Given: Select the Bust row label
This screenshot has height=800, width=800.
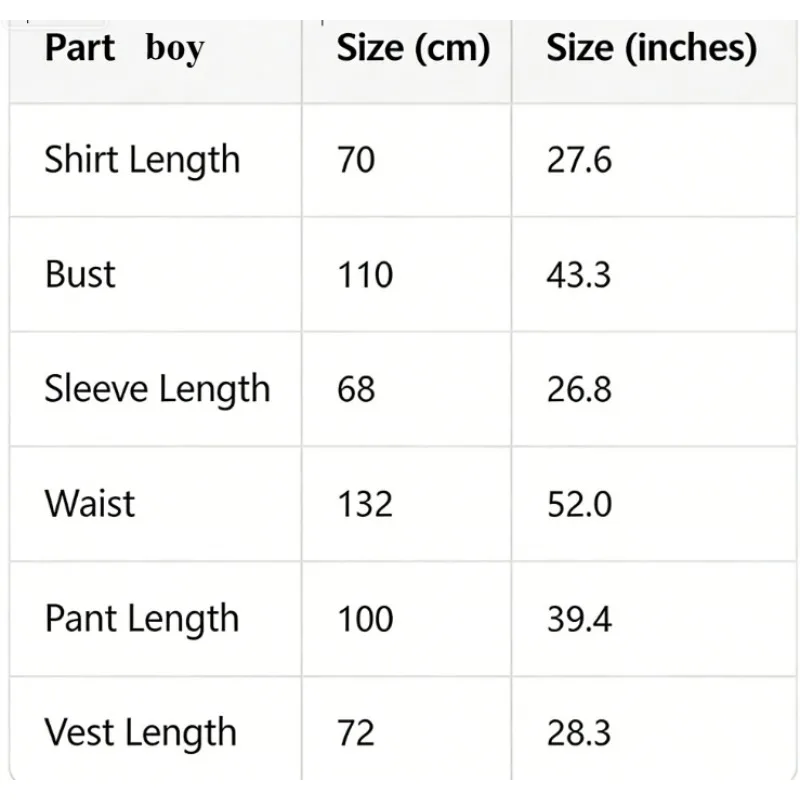Looking at the screenshot, I should coord(80,274).
